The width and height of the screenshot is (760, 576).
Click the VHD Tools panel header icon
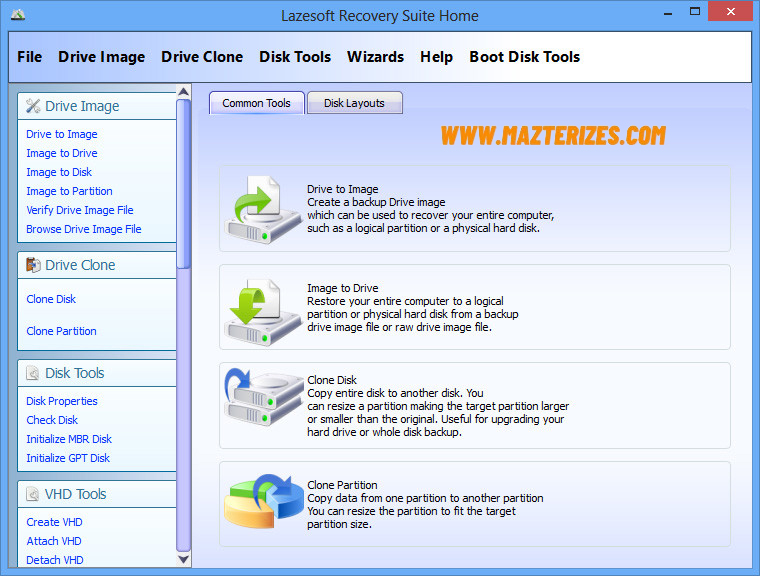pos(32,494)
